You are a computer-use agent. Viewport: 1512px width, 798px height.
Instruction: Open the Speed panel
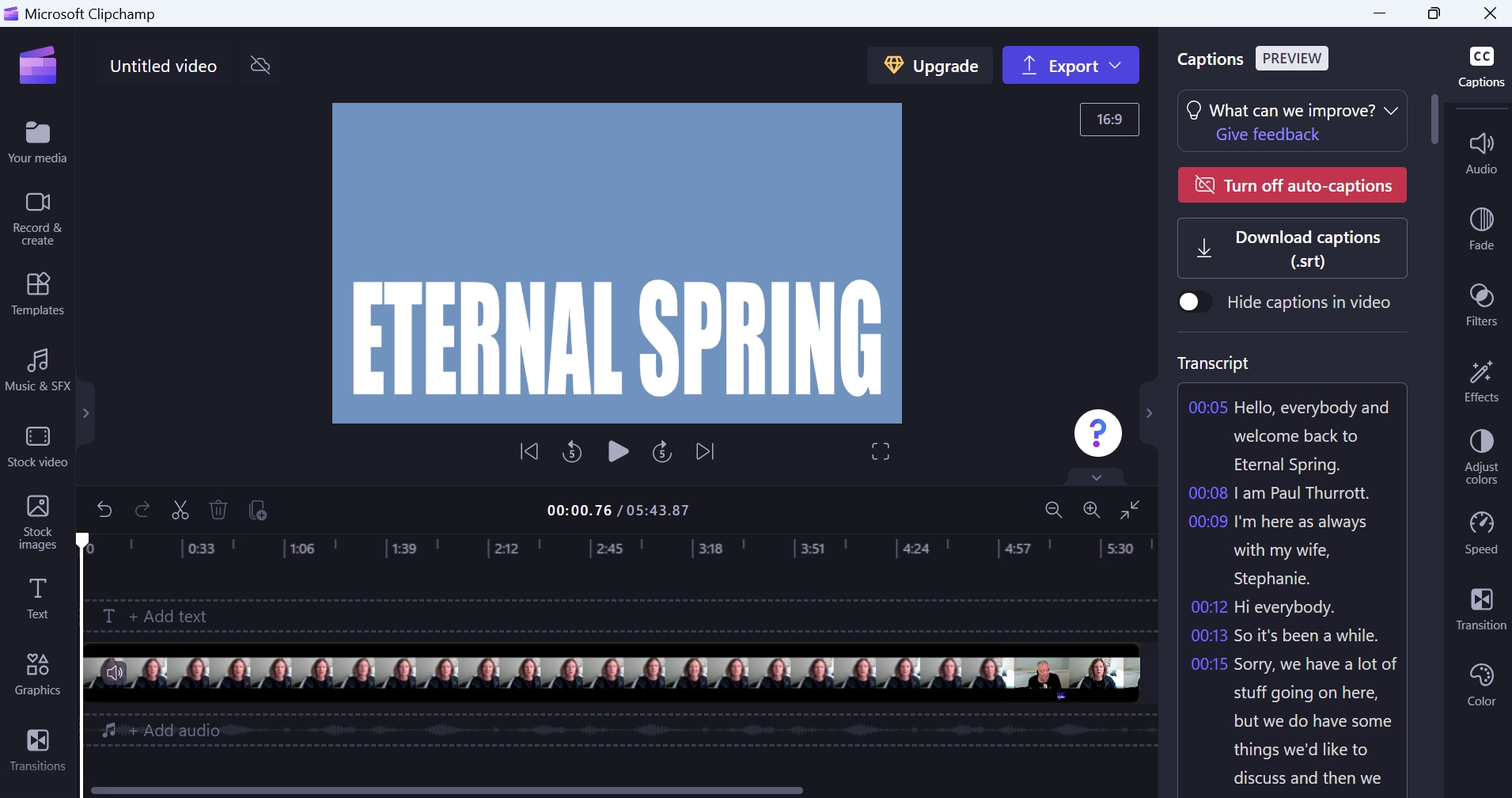(1481, 532)
